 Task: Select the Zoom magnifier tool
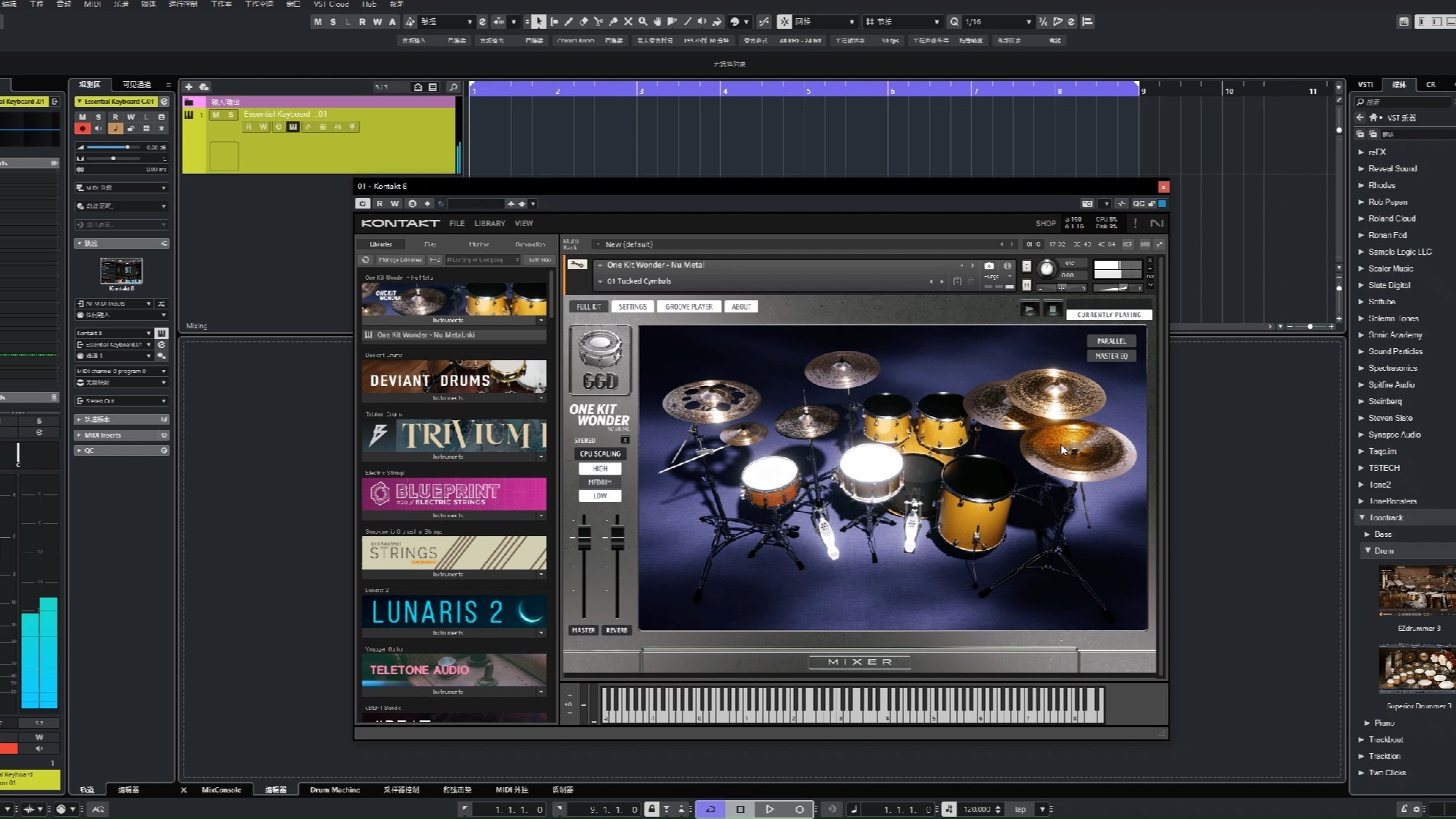(643, 22)
